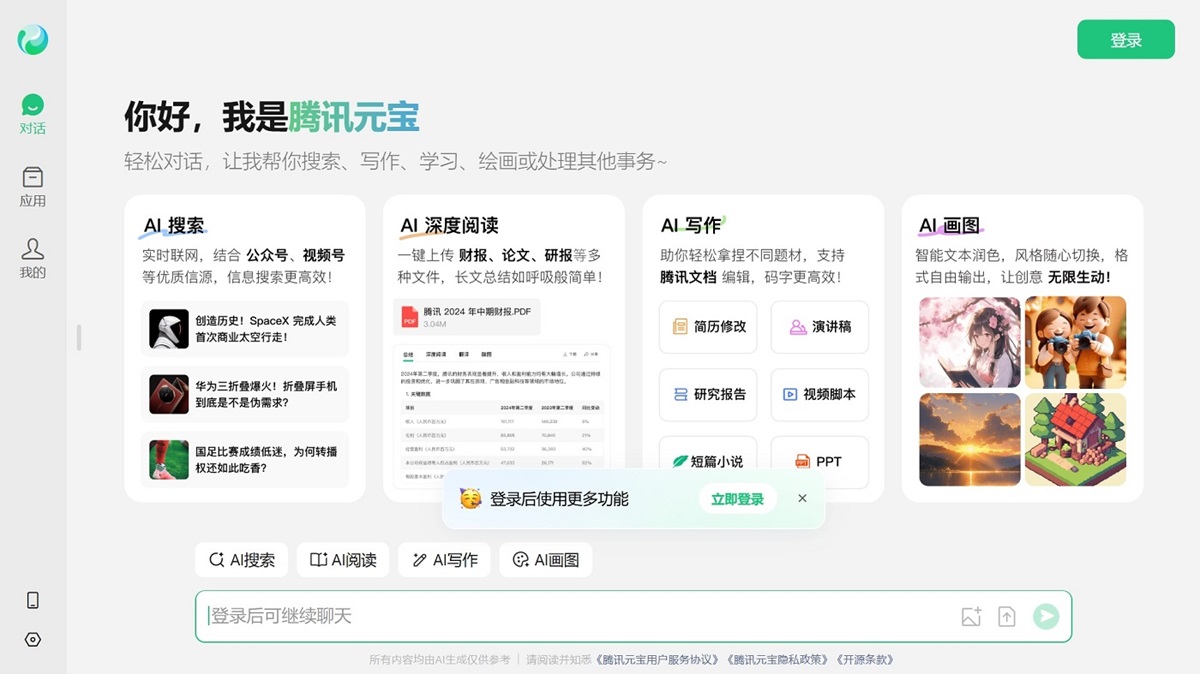Click the 研究报告 writing button

click(708, 394)
